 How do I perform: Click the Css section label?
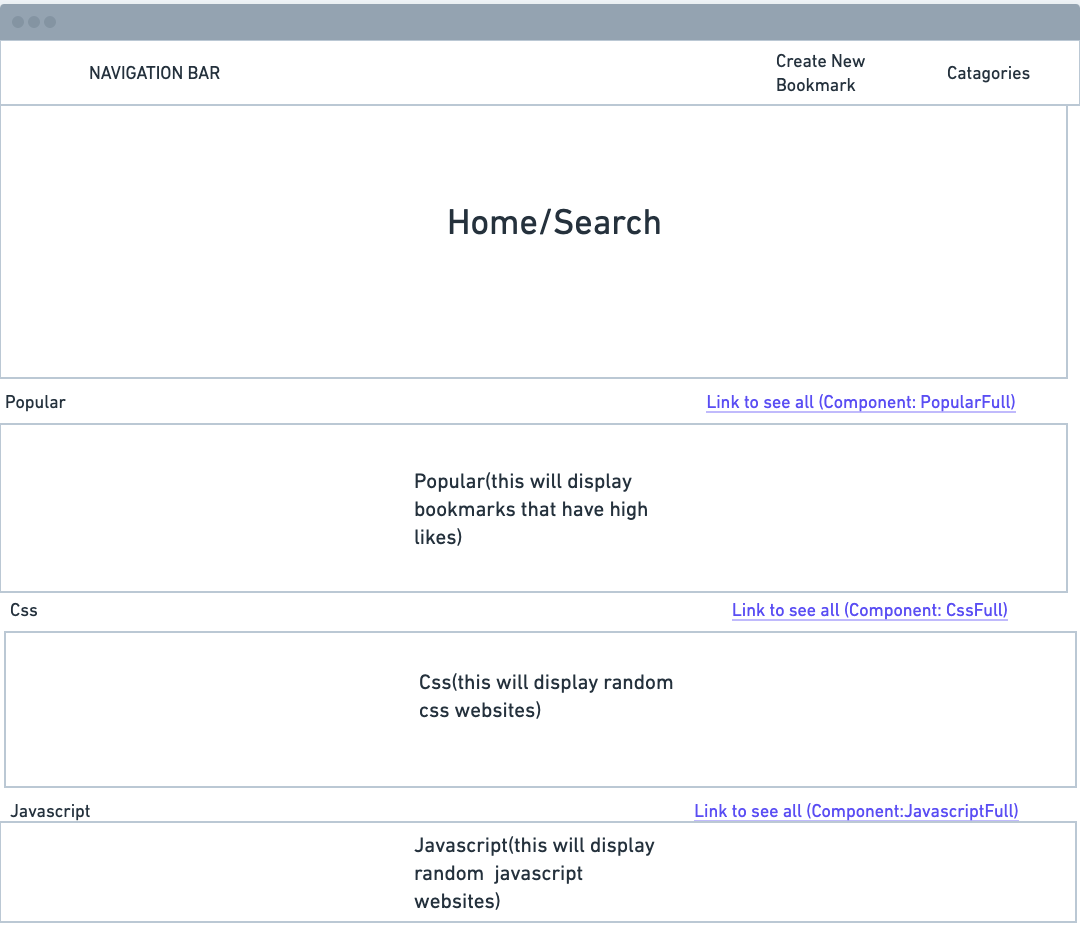tap(24, 610)
